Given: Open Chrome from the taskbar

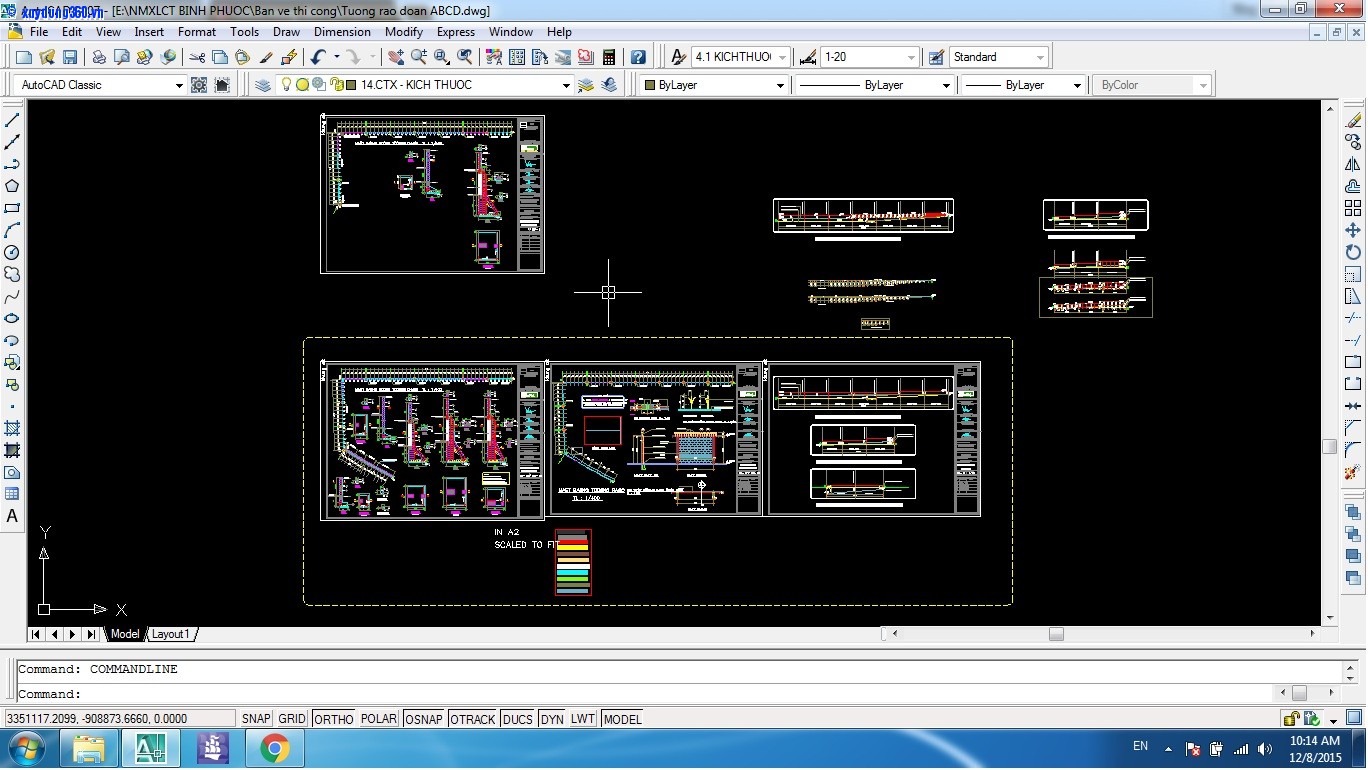Looking at the screenshot, I should coord(275,748).
